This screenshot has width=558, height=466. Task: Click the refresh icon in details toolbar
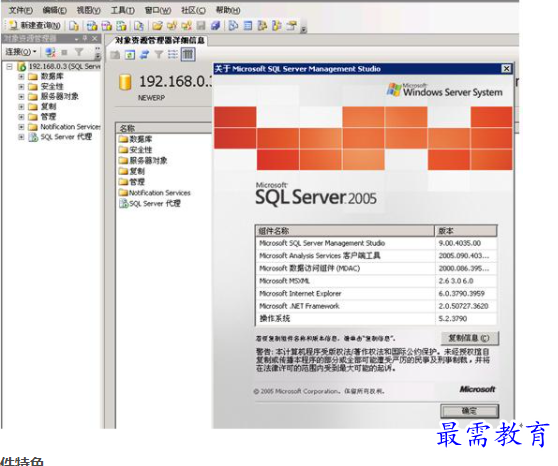(130, 55)
